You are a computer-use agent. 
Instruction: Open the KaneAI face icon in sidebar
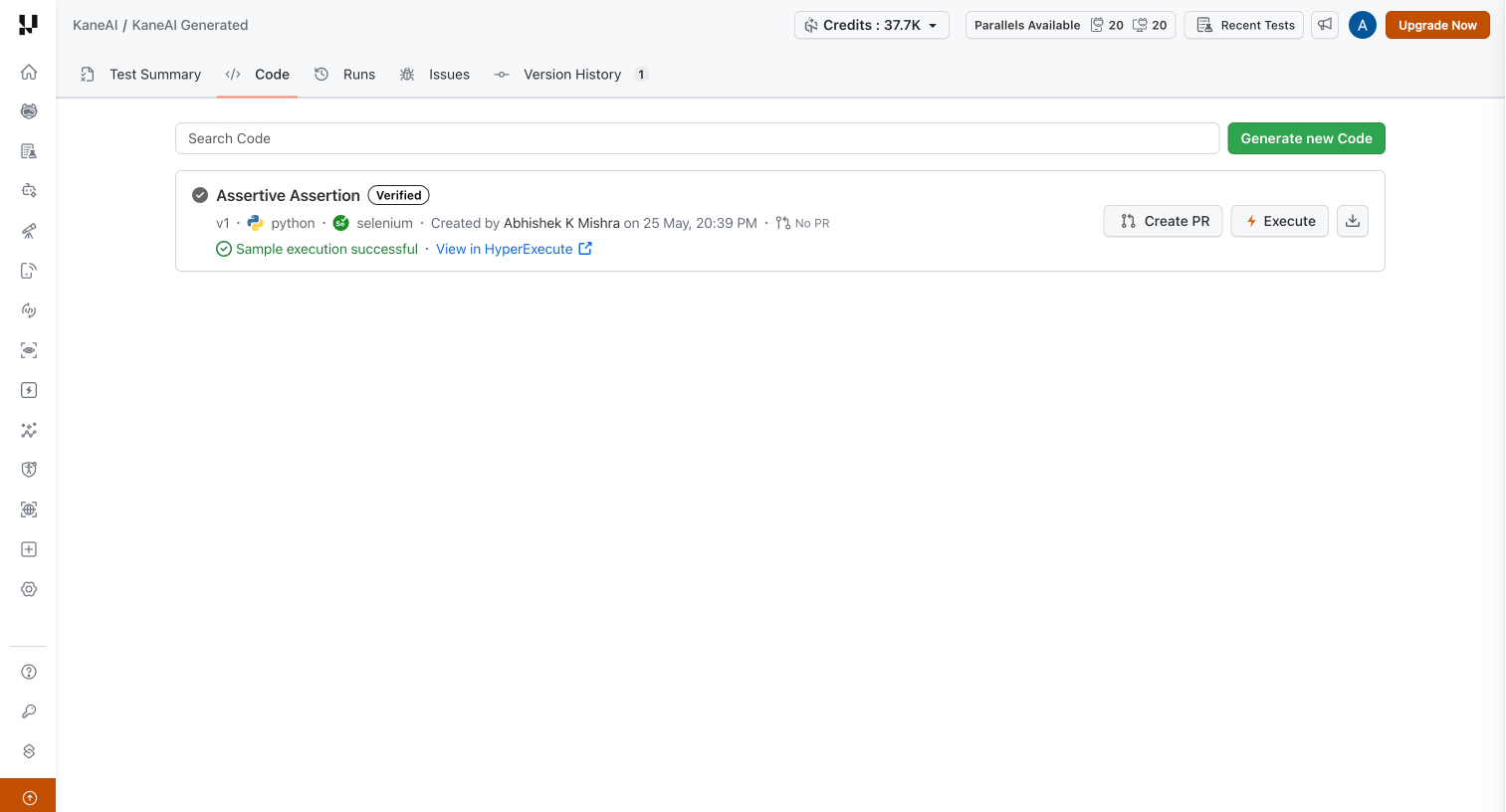click(29, 111)
